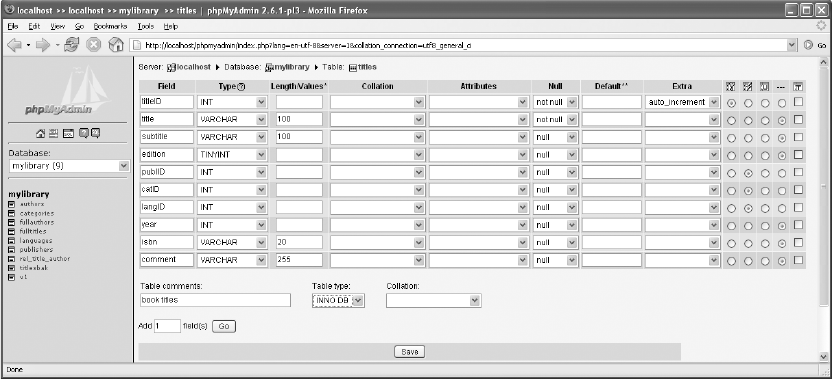Click the vertical scrollbar down arrow
This screenshot has width=832, height=379.
pyautogui.click(x=823, y=357)
